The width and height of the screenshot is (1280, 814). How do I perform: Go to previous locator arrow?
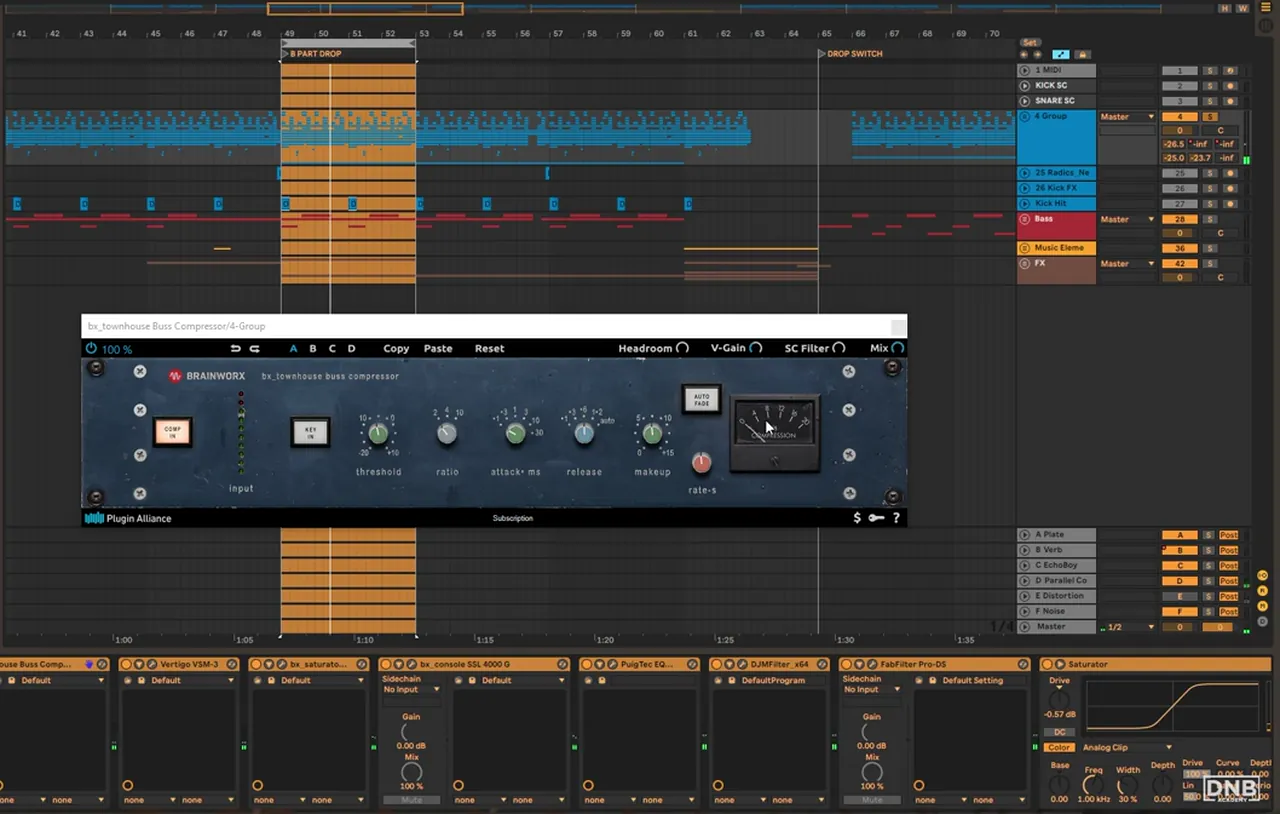click(x=1024, y=55)
